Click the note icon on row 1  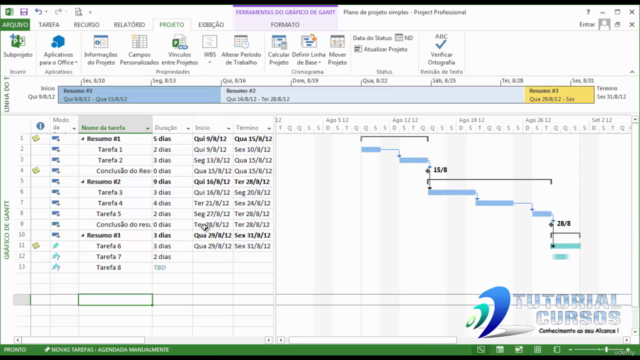coord(36,138)
